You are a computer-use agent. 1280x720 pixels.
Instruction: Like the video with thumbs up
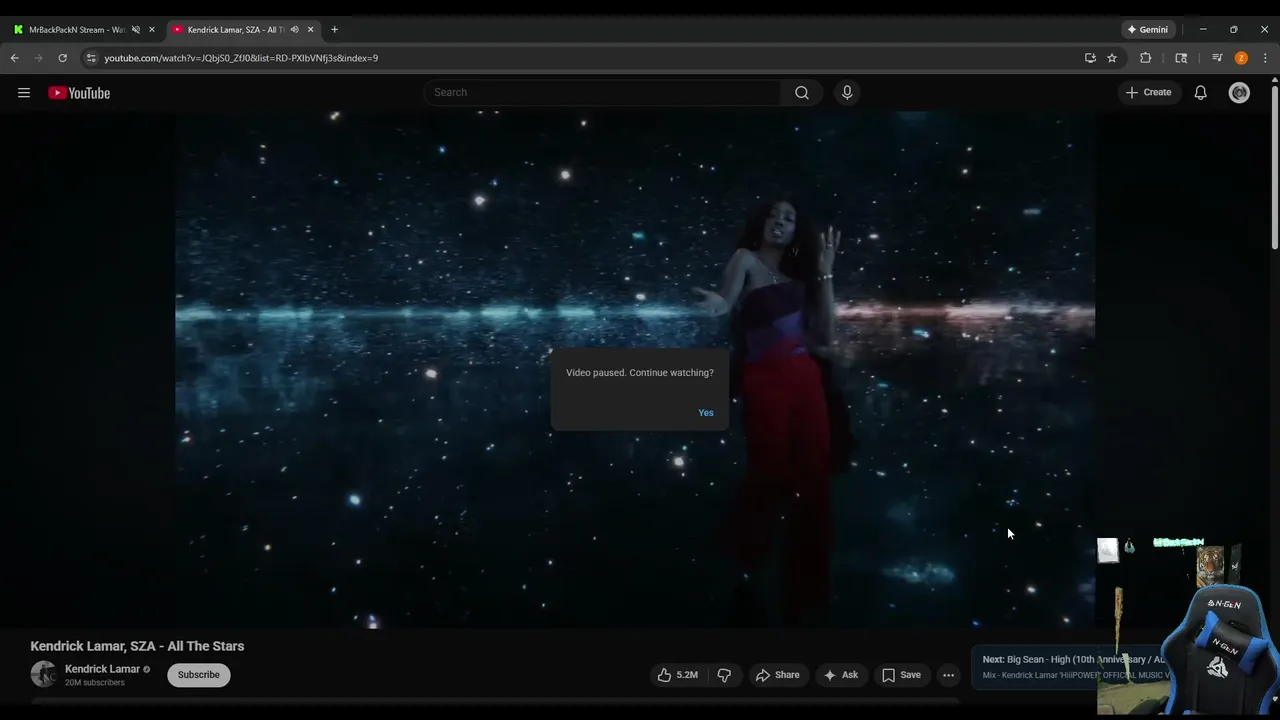tap(677, 675)
